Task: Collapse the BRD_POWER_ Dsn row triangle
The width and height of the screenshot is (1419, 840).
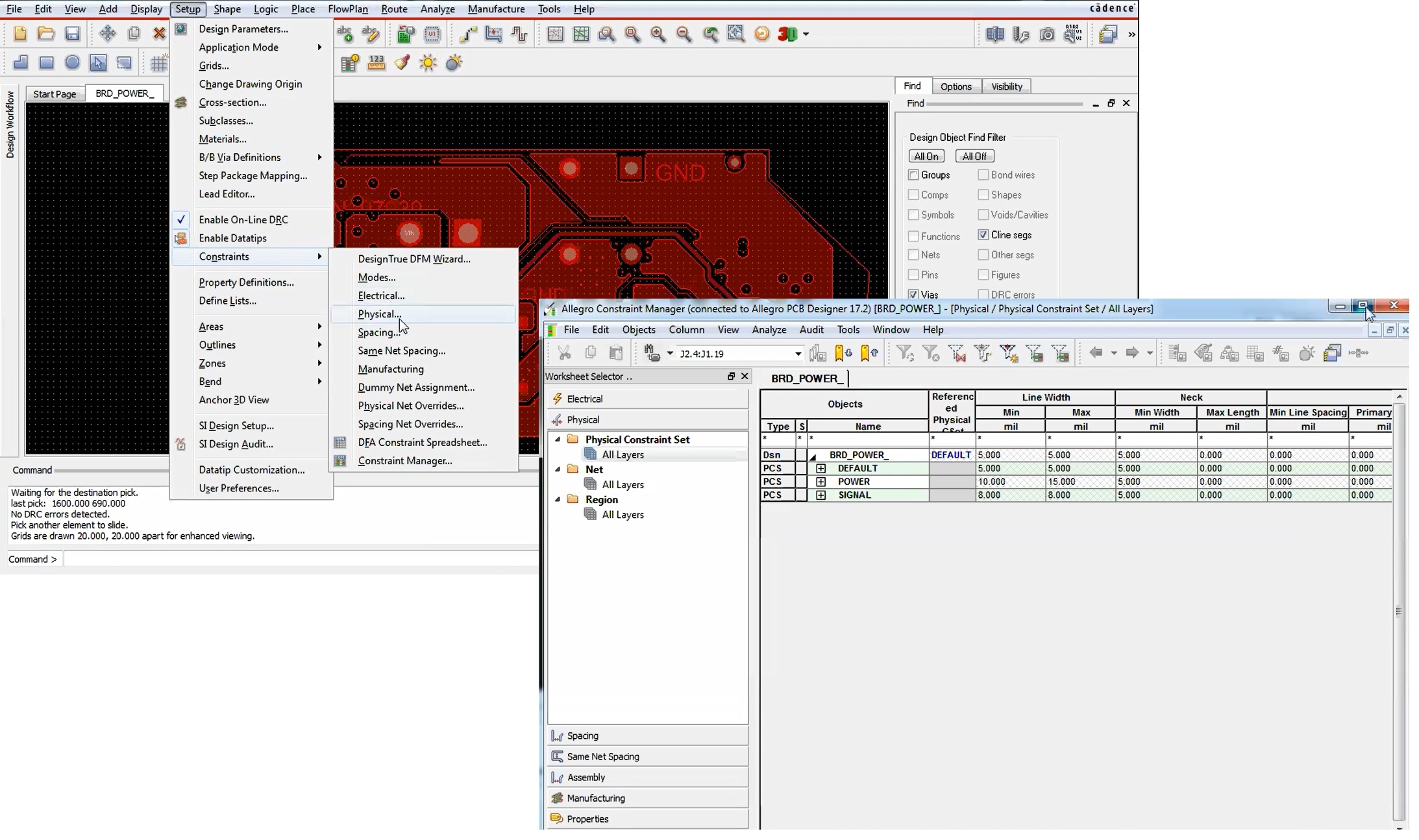Action: pos(813,456)
